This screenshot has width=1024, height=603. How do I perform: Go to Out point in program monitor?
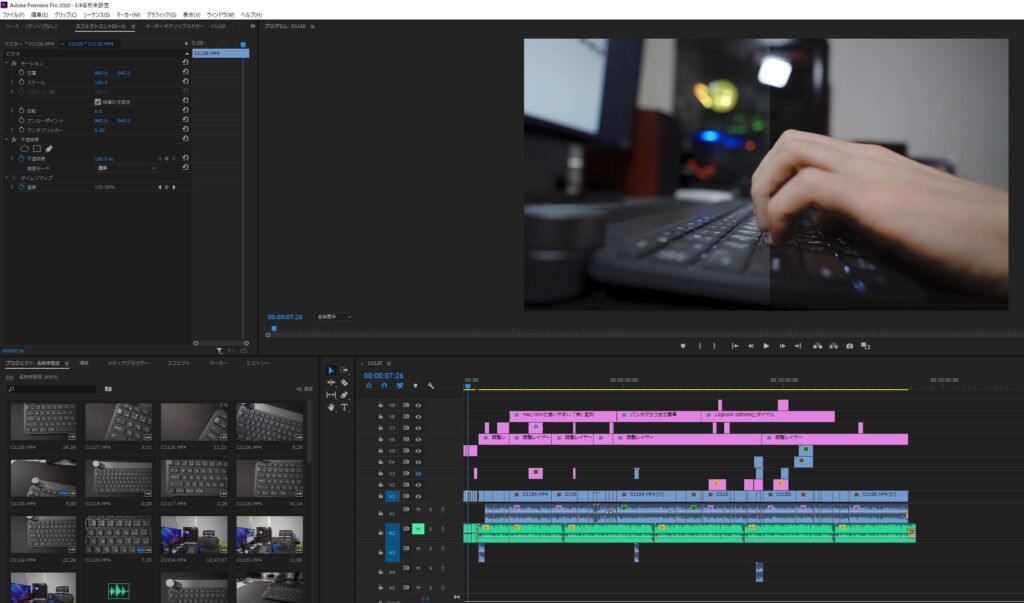click(797, 346)
